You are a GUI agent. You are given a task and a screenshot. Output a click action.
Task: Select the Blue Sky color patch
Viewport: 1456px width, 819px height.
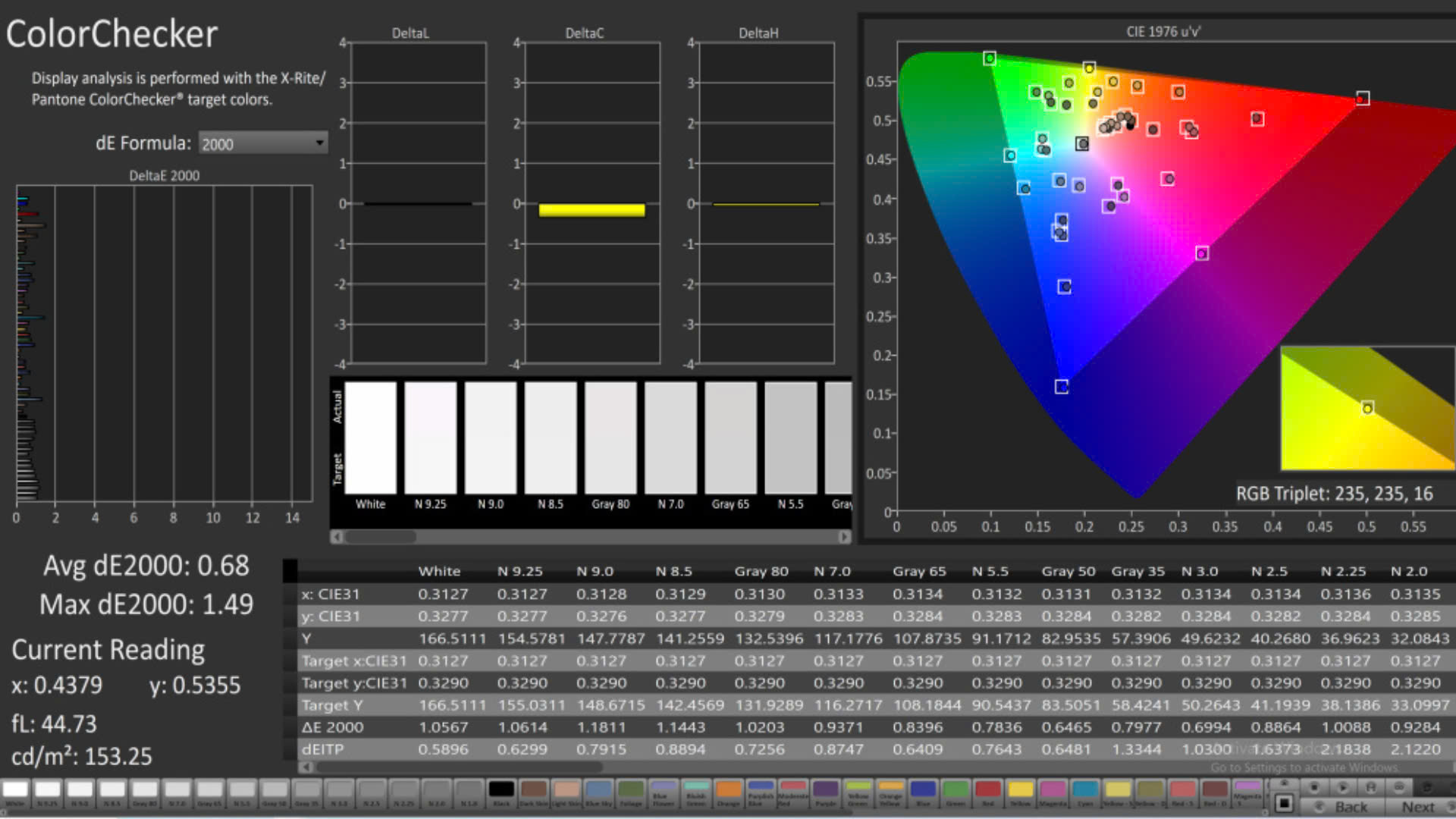click(598, 790)
